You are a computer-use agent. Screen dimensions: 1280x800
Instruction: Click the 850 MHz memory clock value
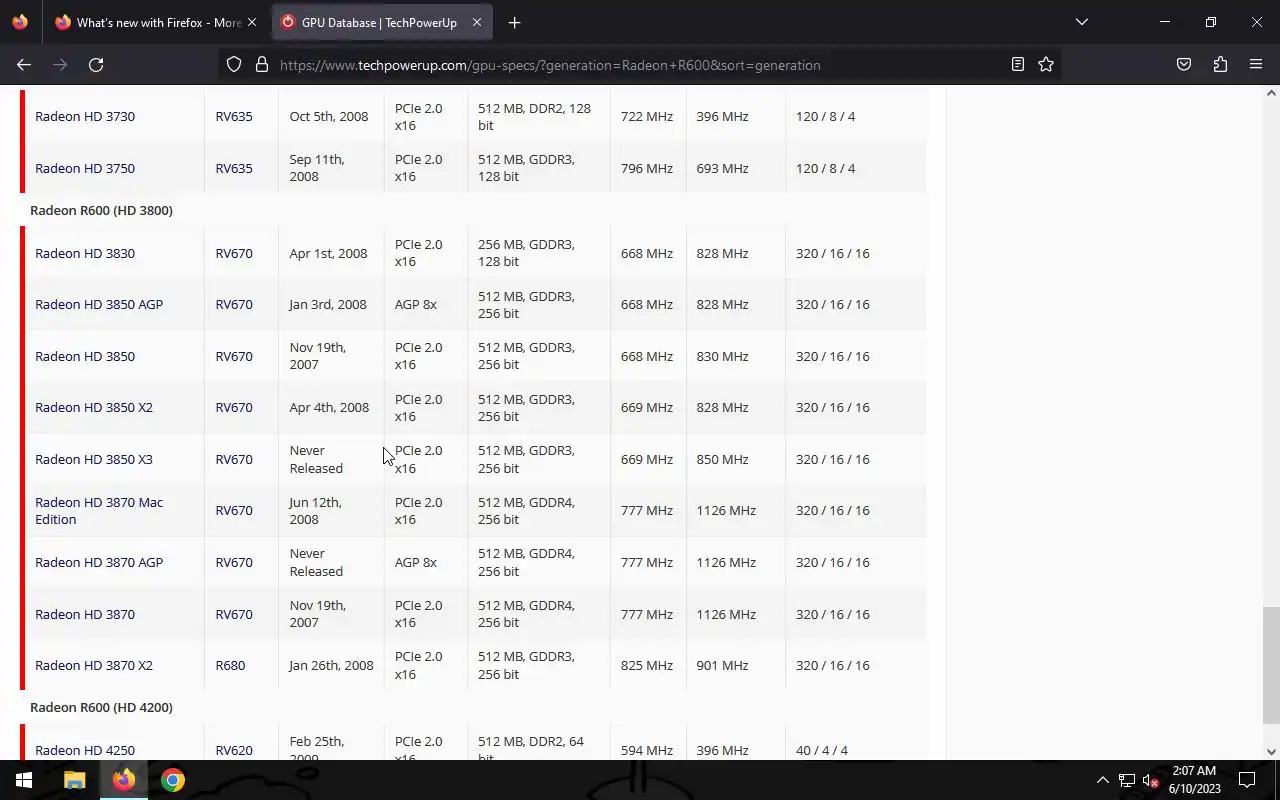coord(722,459)
